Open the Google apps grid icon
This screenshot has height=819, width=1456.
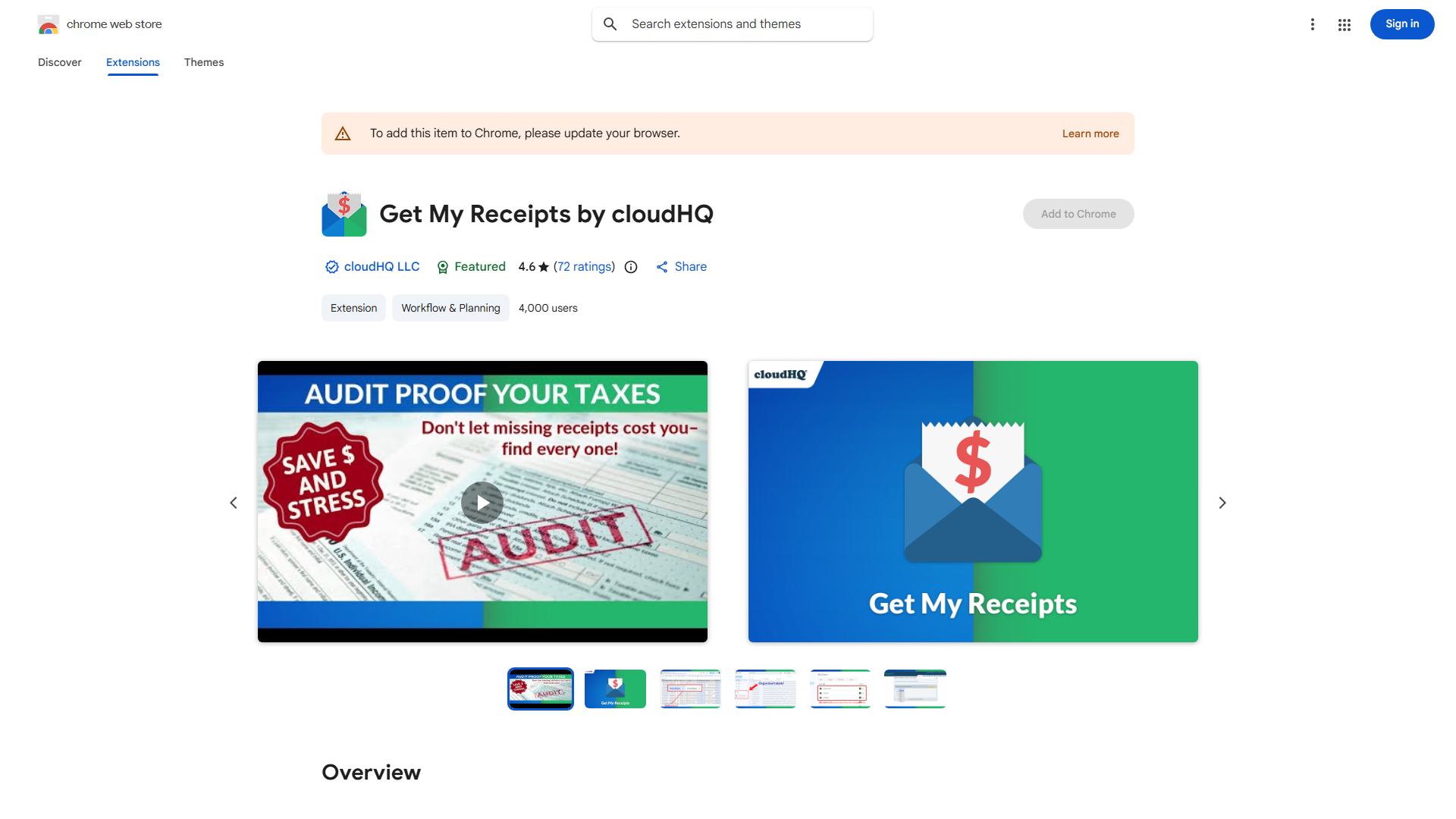coord(1345,25)
